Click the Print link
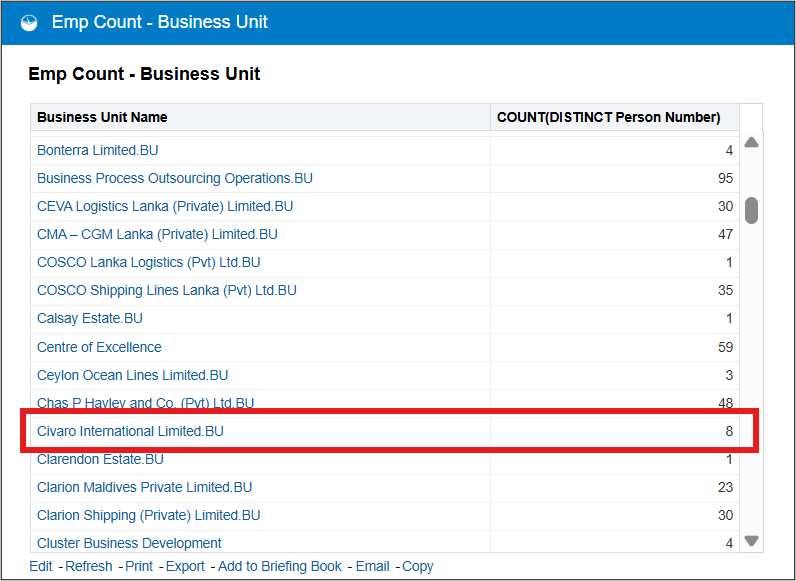Viewport: 796px width, 581px height. pos(139,566)
